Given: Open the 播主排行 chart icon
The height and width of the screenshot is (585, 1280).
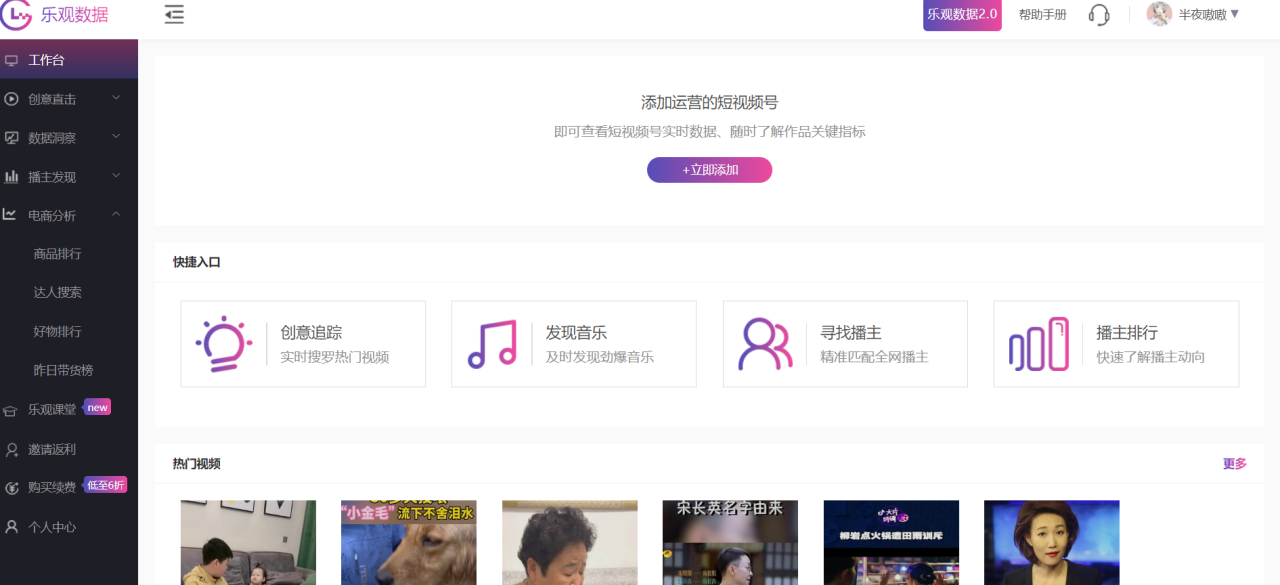Looking at the screenshot, I should (1037, 343).
